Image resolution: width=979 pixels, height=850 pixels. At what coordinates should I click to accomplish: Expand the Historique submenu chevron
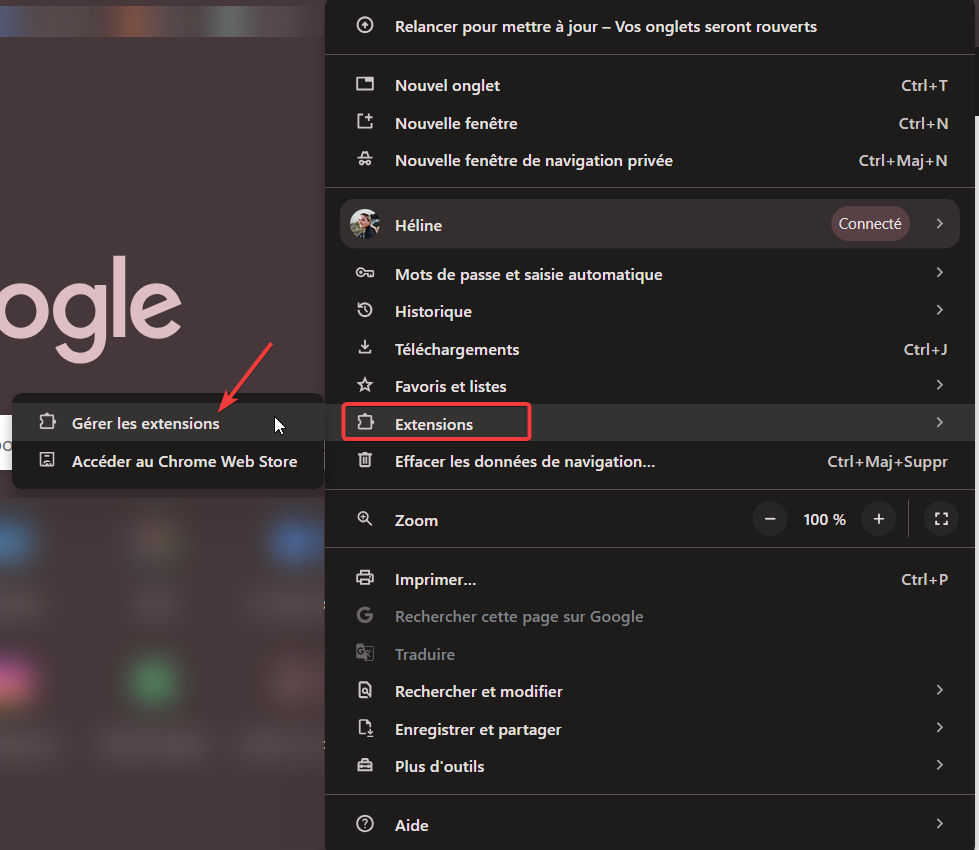click(940, 310)
